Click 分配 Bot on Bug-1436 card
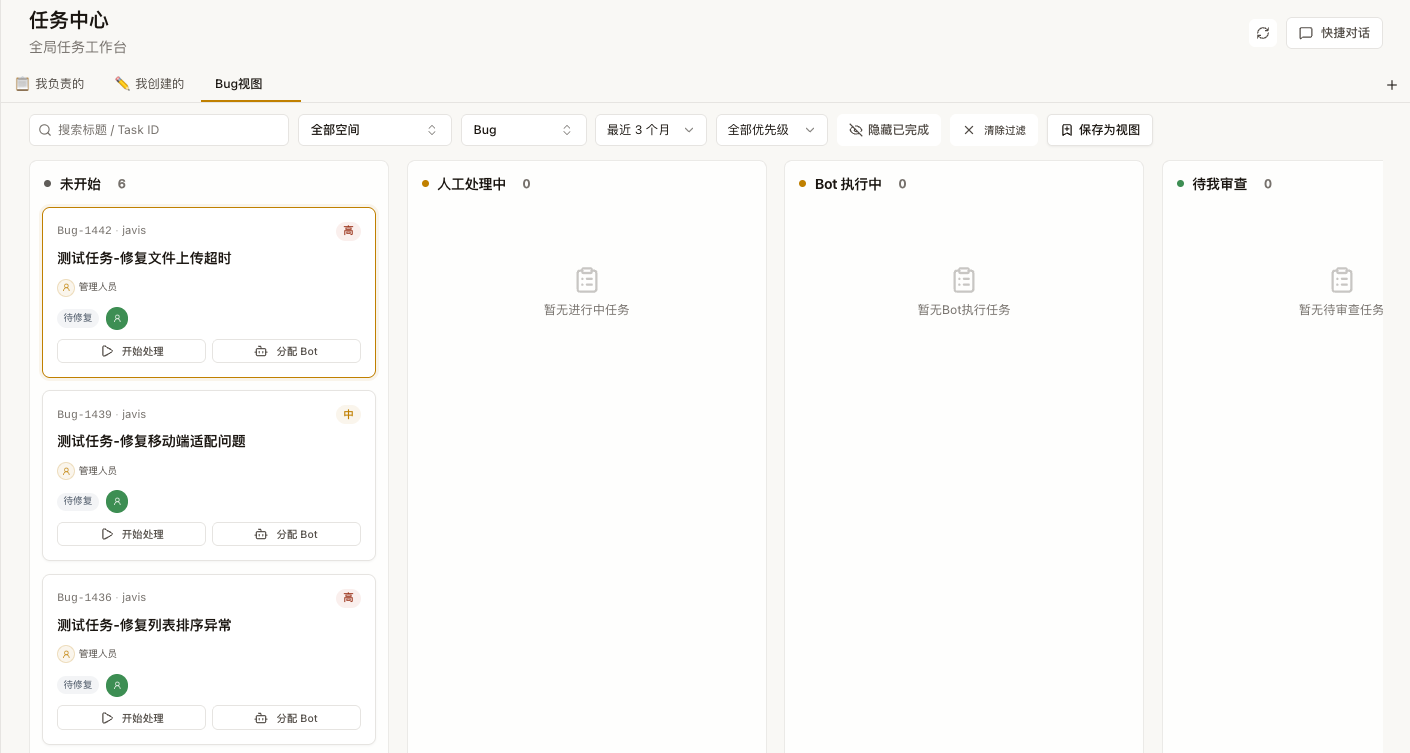The height and width of the screenshot is (753, 1410). tap(286, 718)
